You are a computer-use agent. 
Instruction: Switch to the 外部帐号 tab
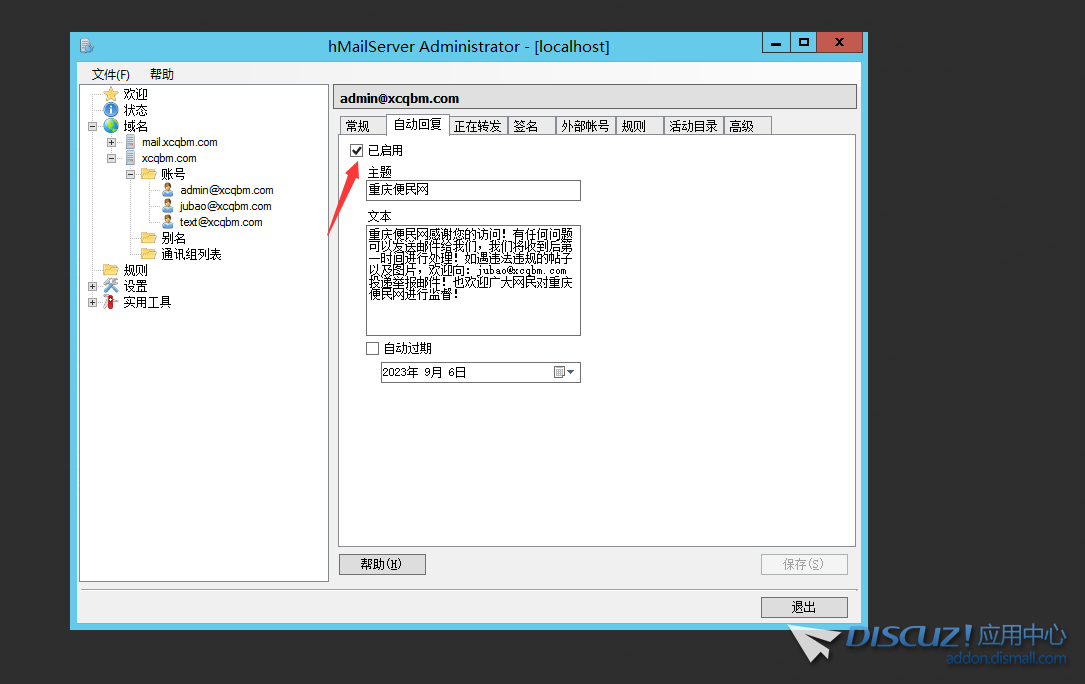585,126
